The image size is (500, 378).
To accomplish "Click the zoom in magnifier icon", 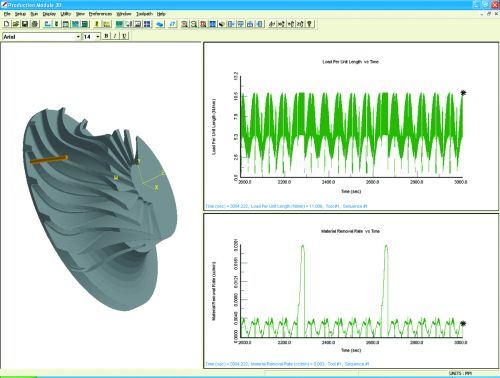I will [x=184, y=24].
